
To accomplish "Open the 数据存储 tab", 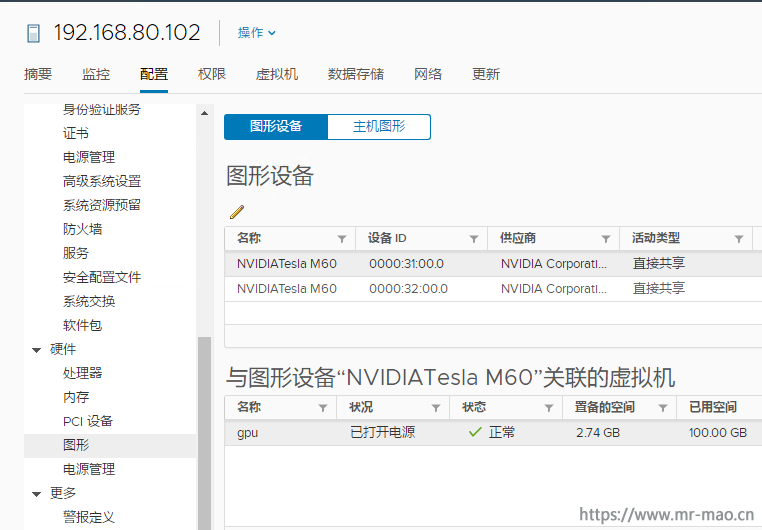I will point(356,74).
